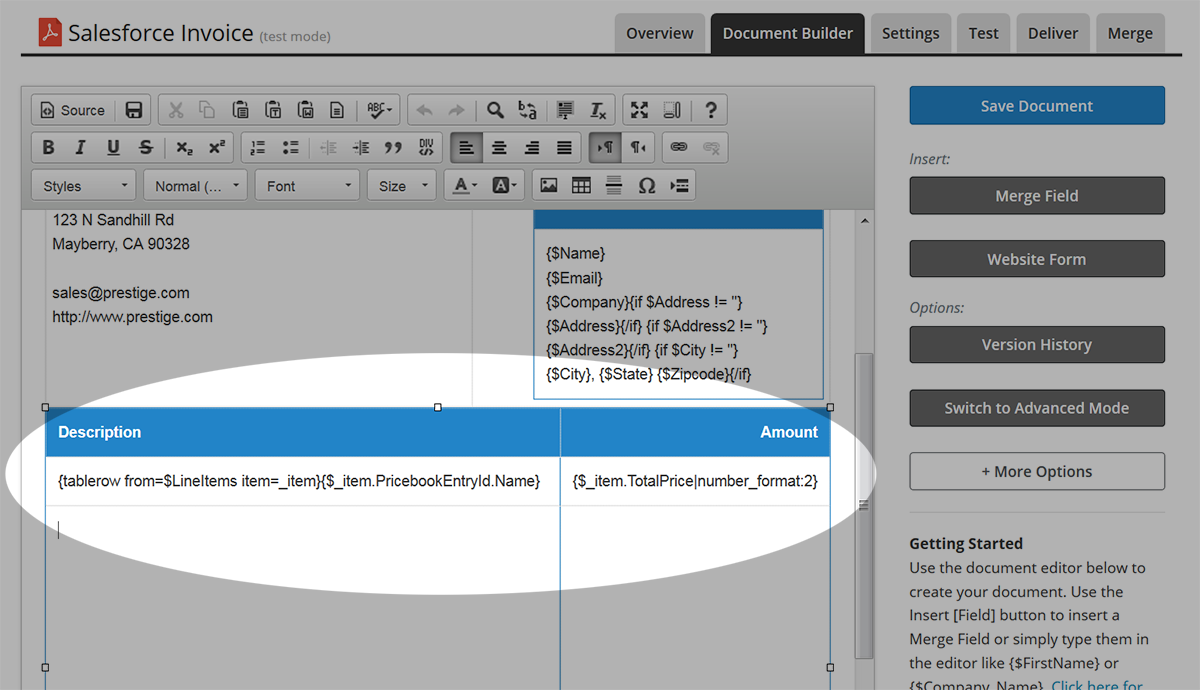The width and height of the screenshot is (1200, 690).
Task: Set text direction left to right
Action: 605,147
